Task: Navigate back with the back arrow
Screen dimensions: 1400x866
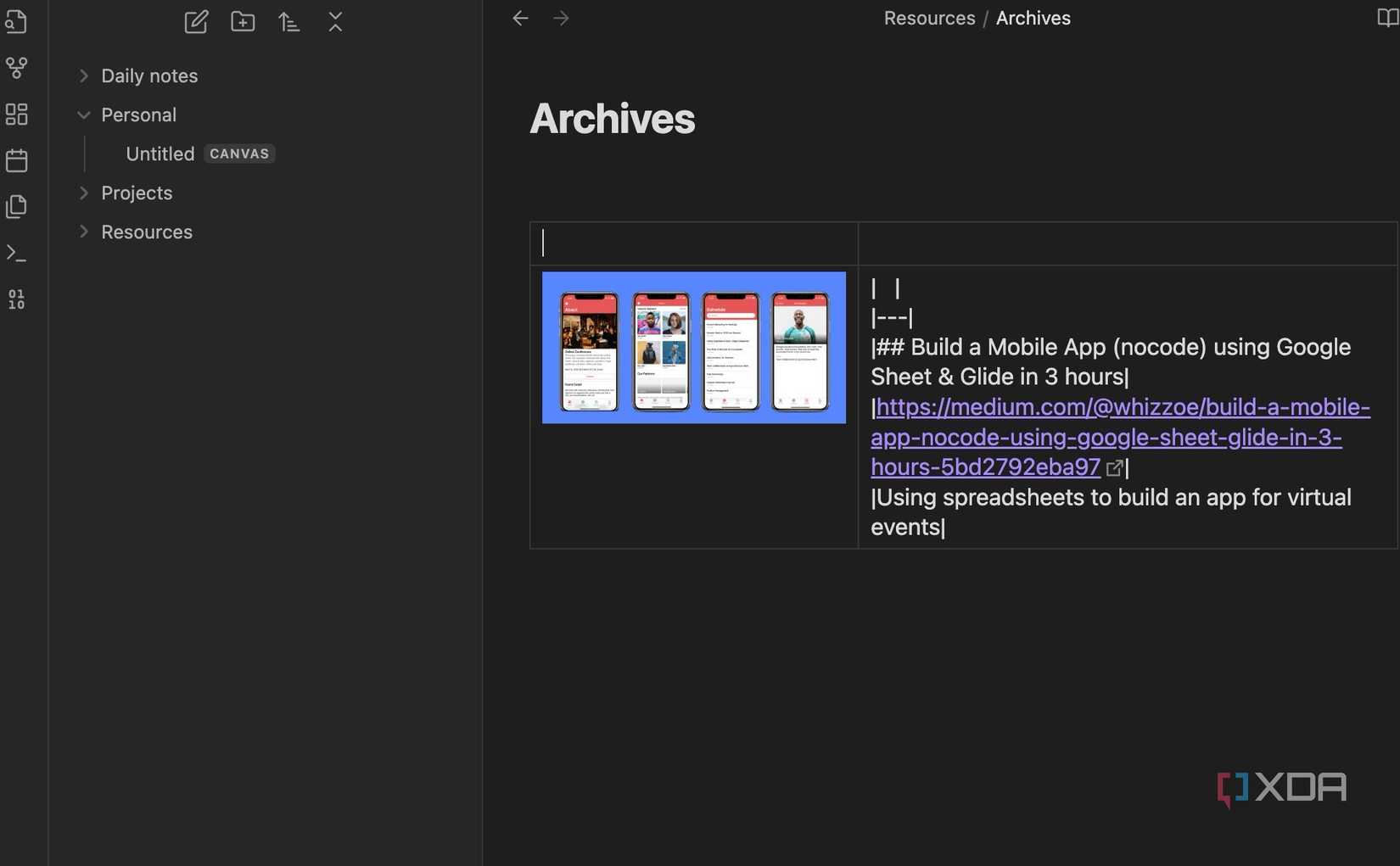Action: pos(519,17)
